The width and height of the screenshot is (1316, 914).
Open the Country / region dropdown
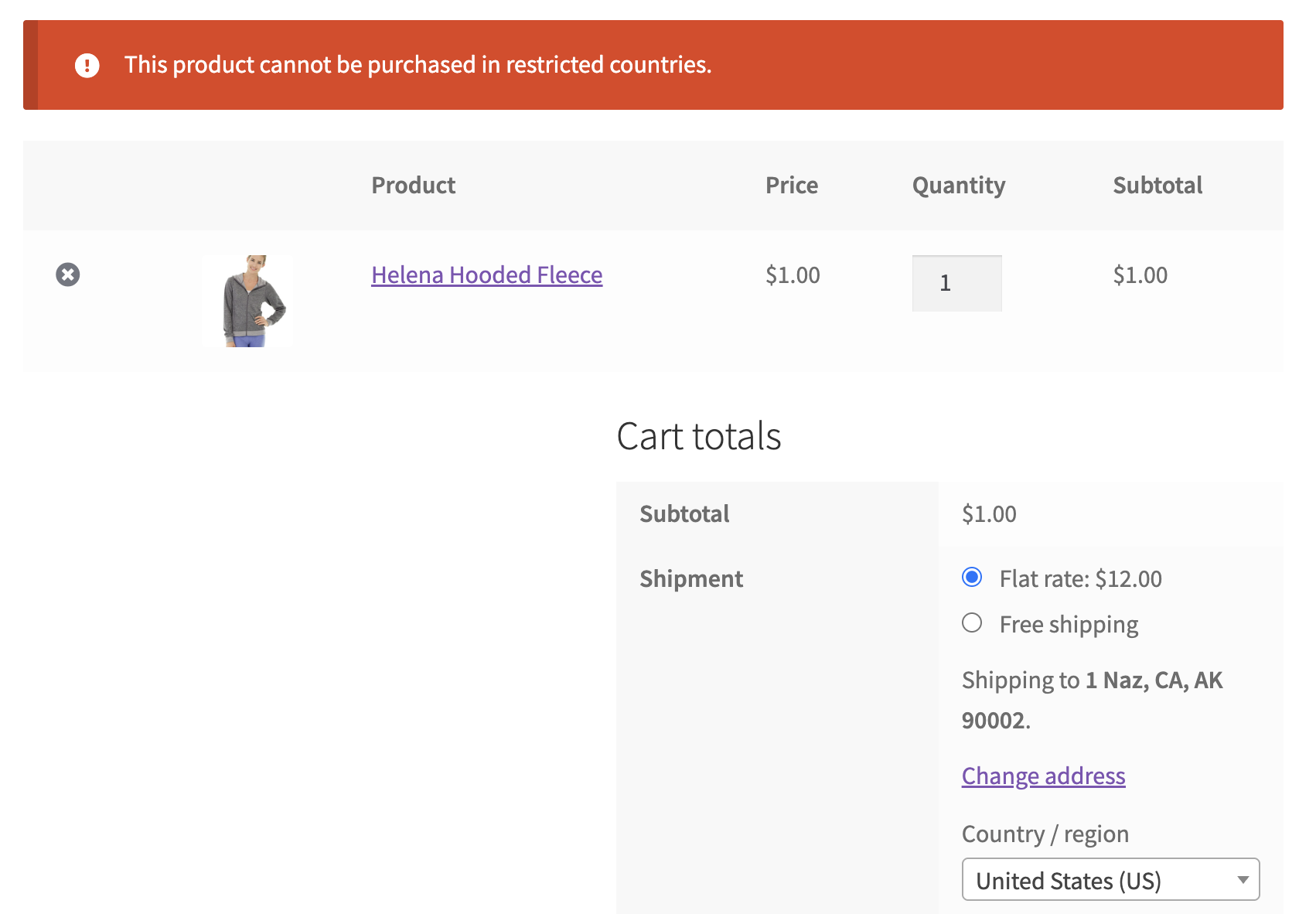tap(1110, 880)
